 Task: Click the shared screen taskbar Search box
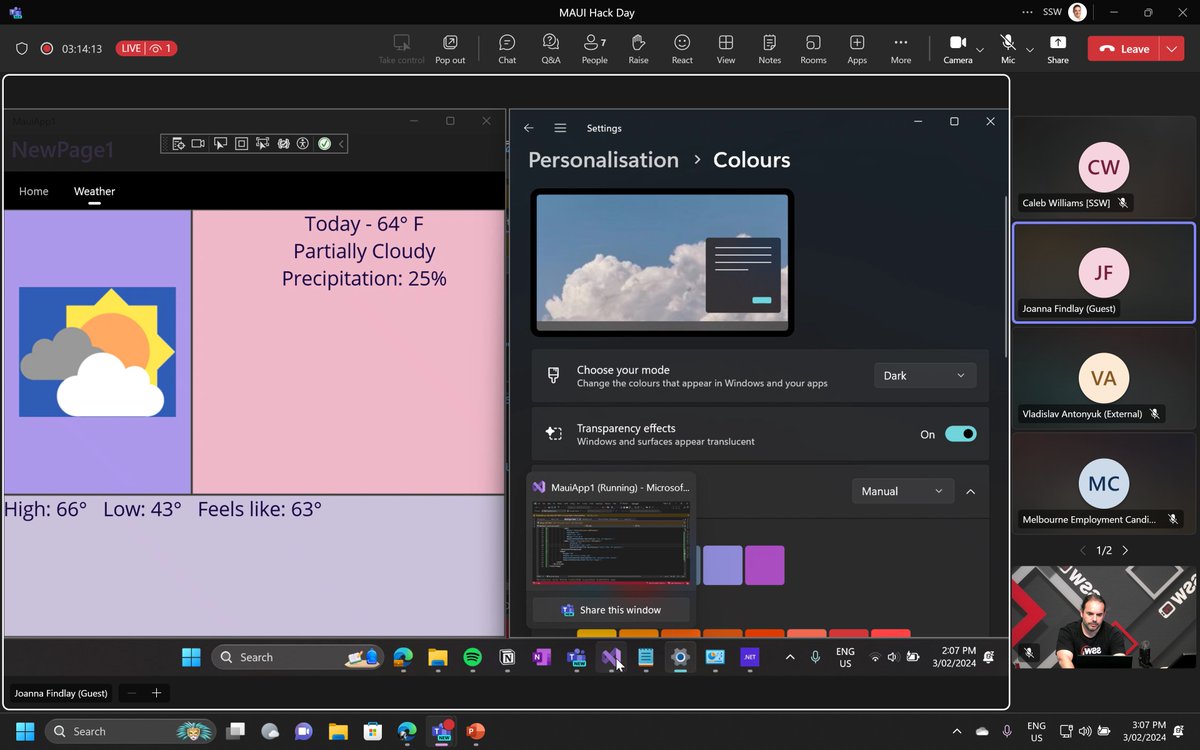297,657
